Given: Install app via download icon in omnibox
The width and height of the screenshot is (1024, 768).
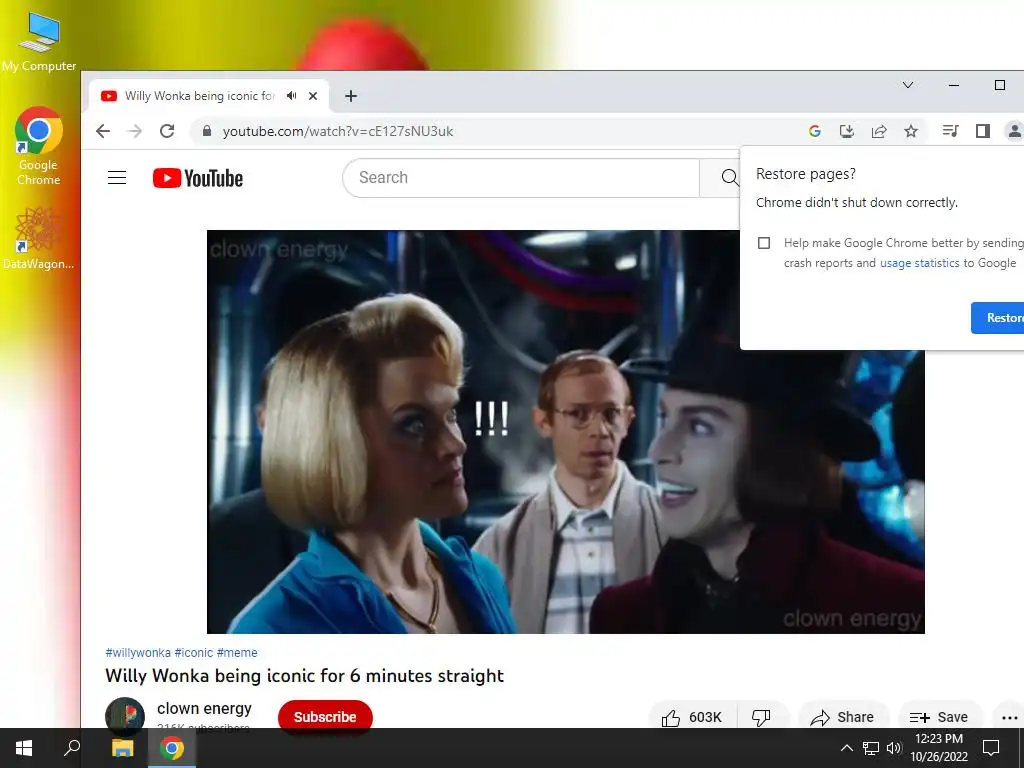Looking at the screenshot, I should (x=847, y=131).
